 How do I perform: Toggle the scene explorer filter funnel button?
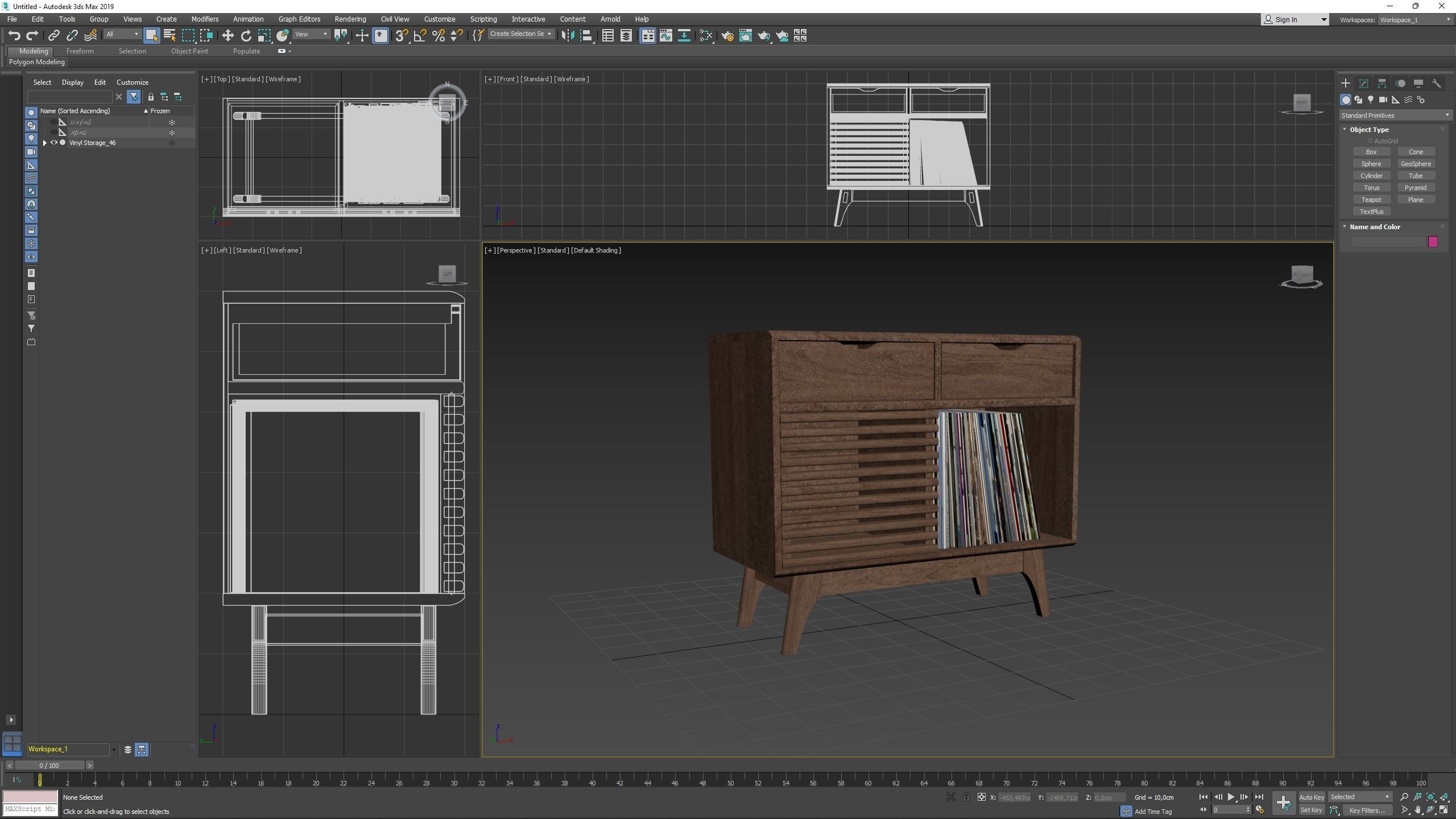pos(134,97)
